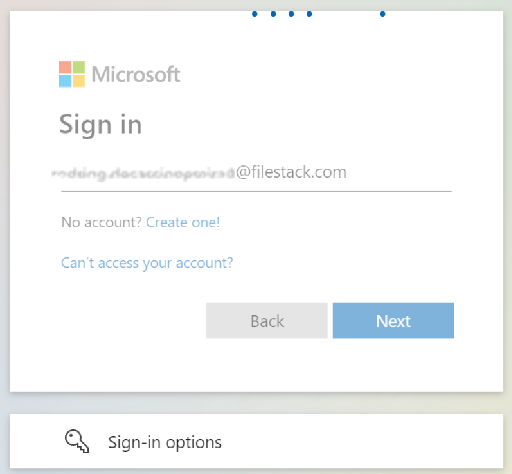
Task: Click the blurred username part of email
Action: click(x=143, y=173)
